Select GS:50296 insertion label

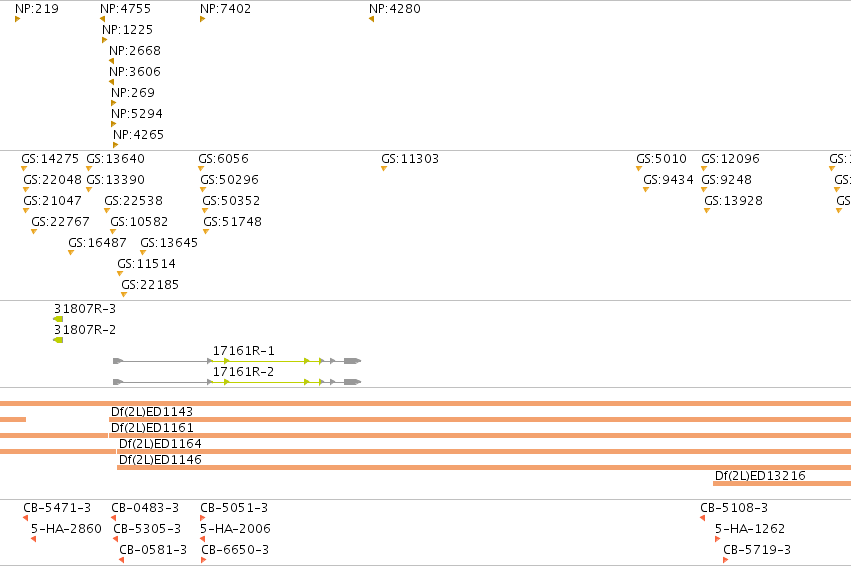pyautogui.click(x=230, y=180)
